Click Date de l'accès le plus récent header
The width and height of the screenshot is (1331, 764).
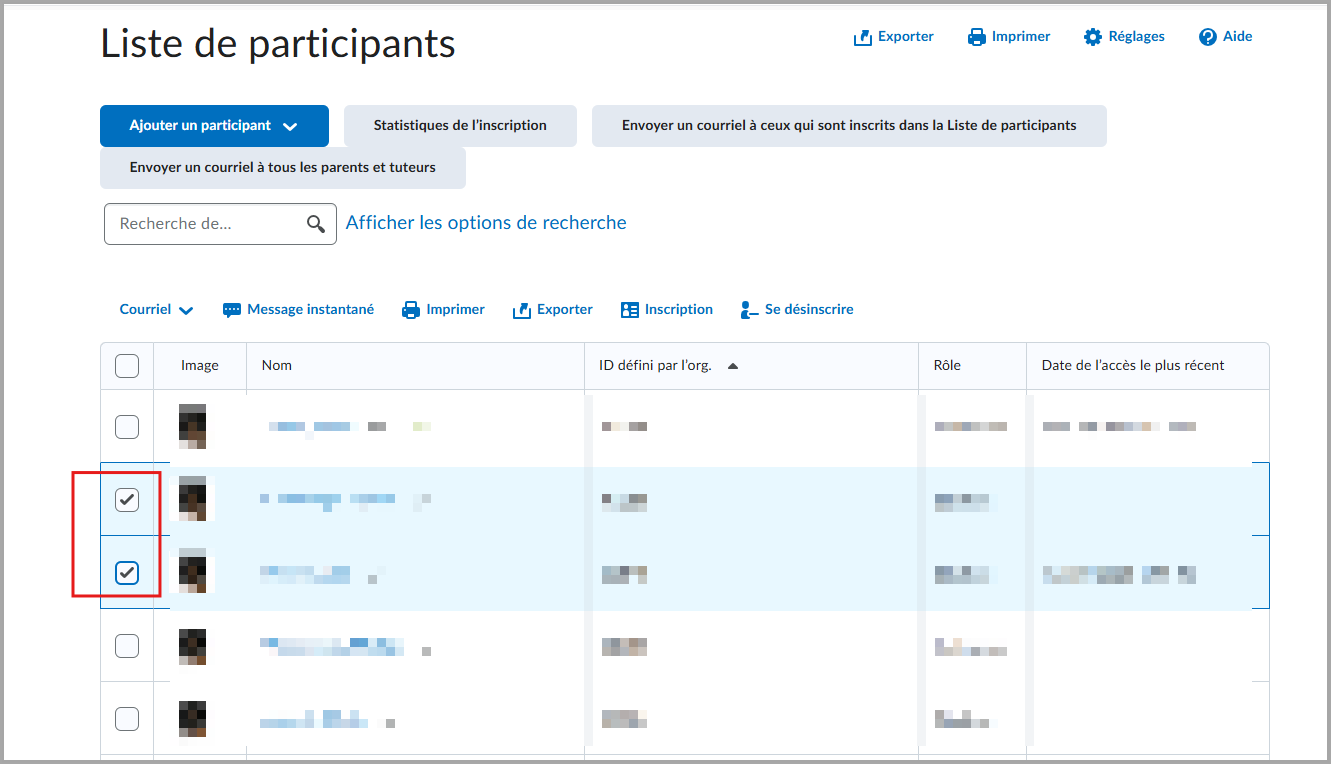pos(1133,366)
